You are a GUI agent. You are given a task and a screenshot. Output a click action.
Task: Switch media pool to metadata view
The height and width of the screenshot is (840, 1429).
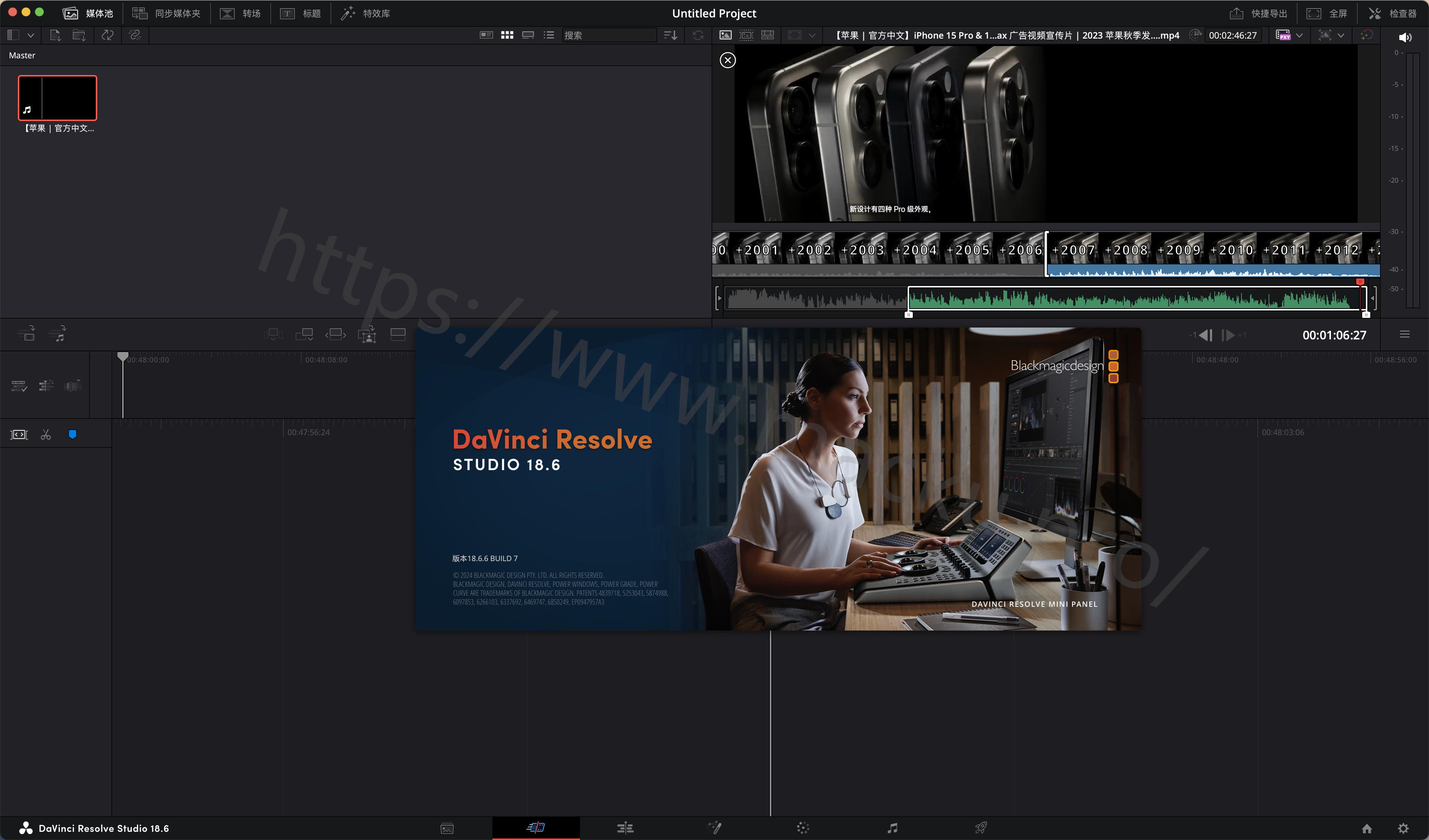tap(486, 35)
